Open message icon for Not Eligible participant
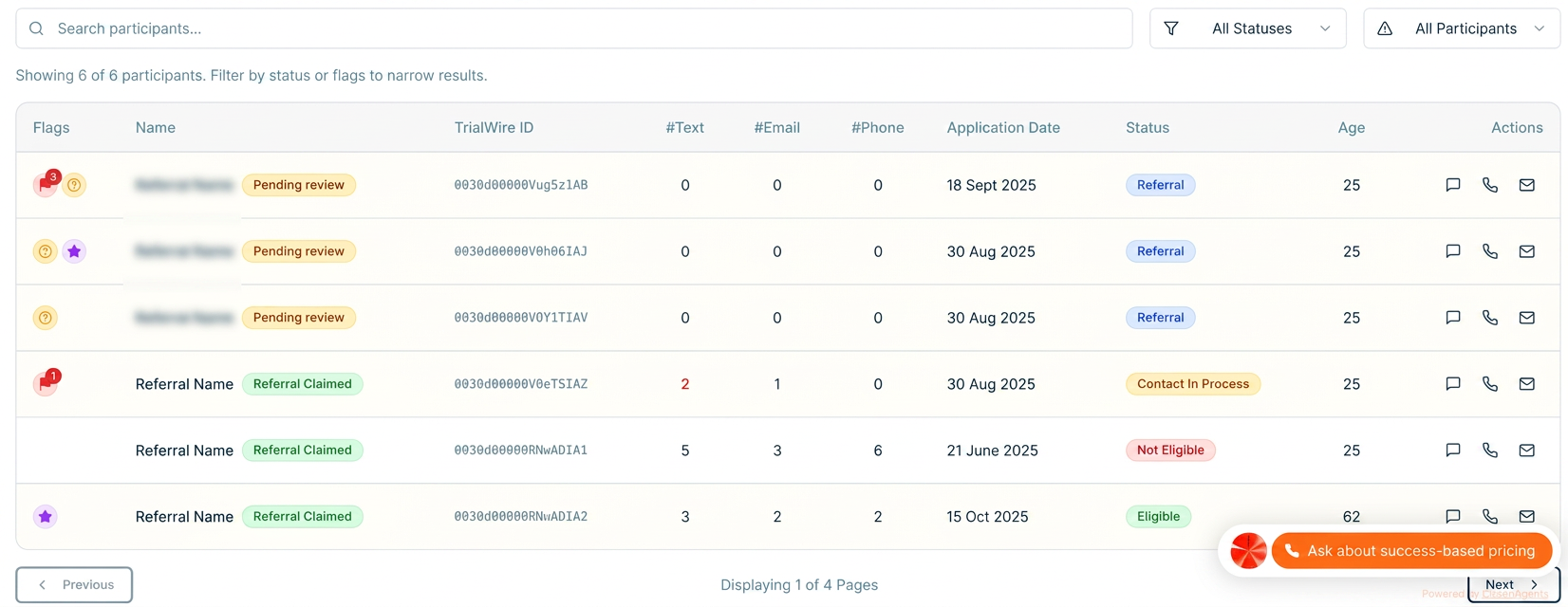The height and width of the screenshot is (607, 1568). click(x=1452, y=451)
